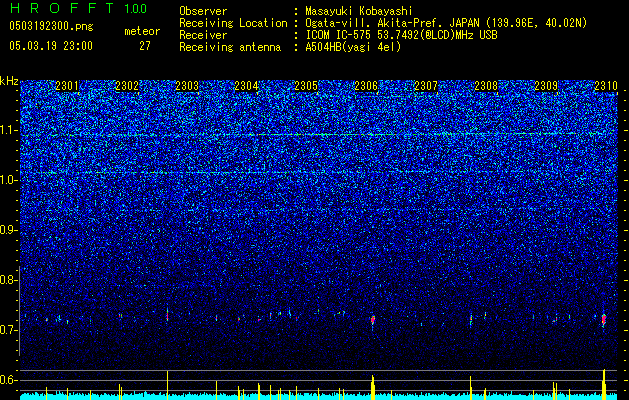The height and width of the screenshot is (400, 629).
Task: Click the yellow intensity spike near 2303
Action: point(168,385)
